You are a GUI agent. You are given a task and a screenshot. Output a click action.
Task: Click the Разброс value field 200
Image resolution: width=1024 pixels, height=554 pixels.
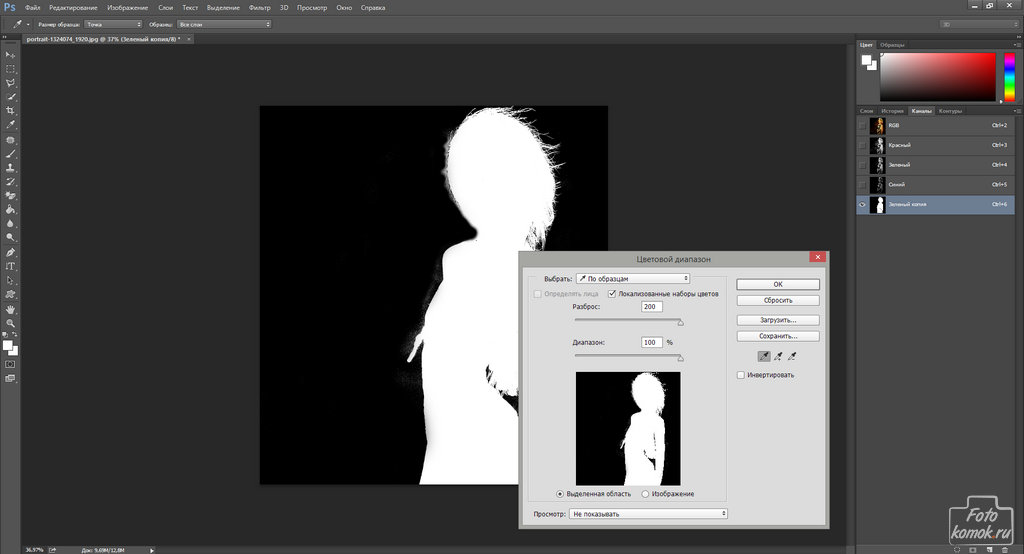coord(652,306)
